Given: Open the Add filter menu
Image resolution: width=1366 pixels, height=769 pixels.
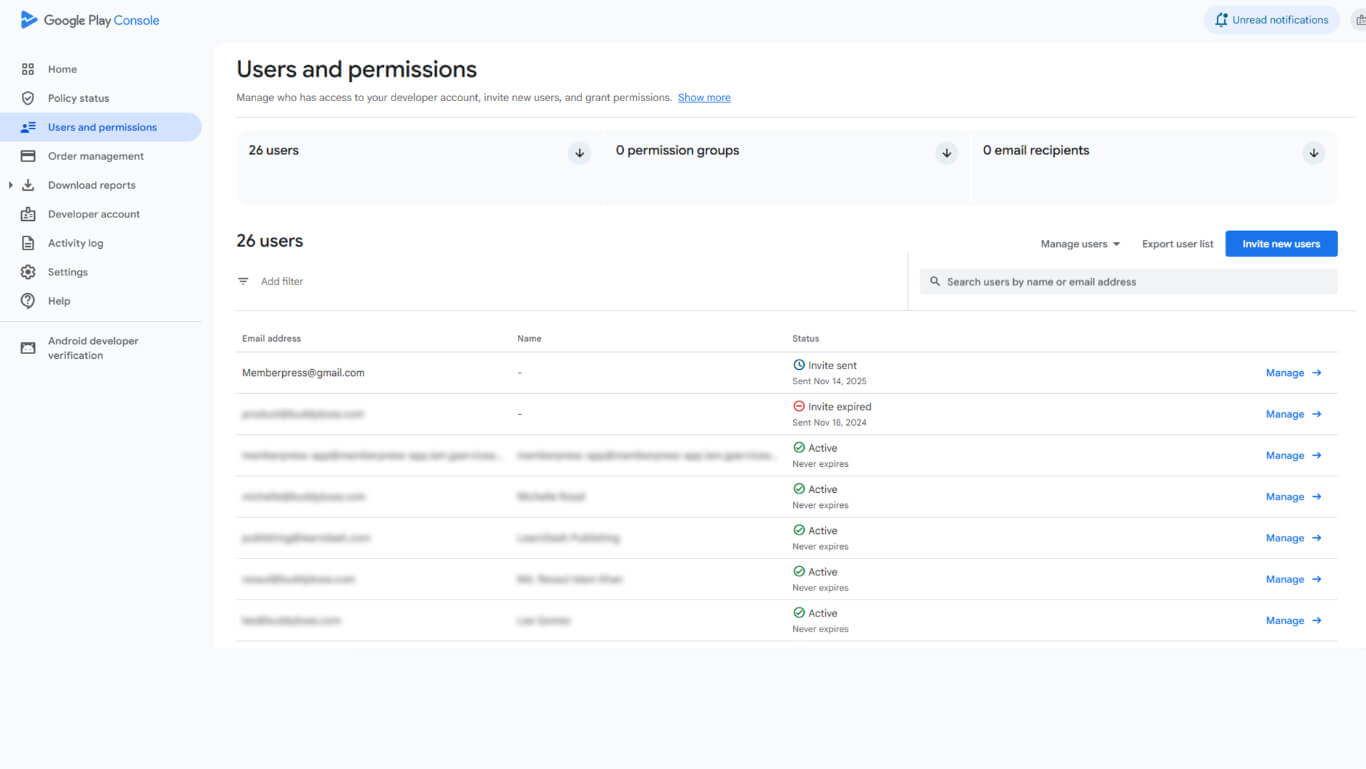Looking at the screenshot, I should (x=270, y=281).
